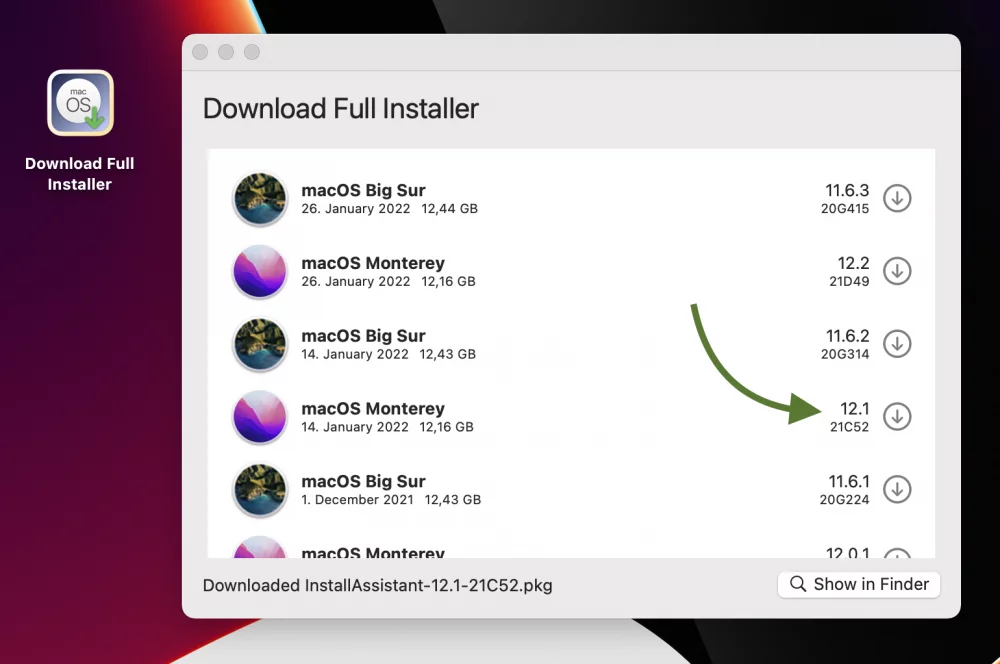This screenshot has height=664, width=1000.
Task: Select the "macOS Big Sur" name in the 11.6.1 row
Action: pyautogui.click(x=363, y=481)
